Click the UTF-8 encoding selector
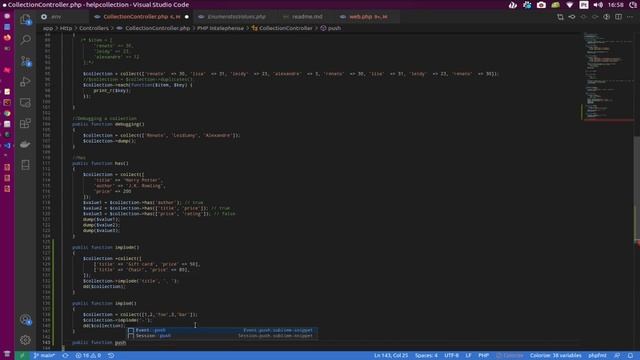 451,356
